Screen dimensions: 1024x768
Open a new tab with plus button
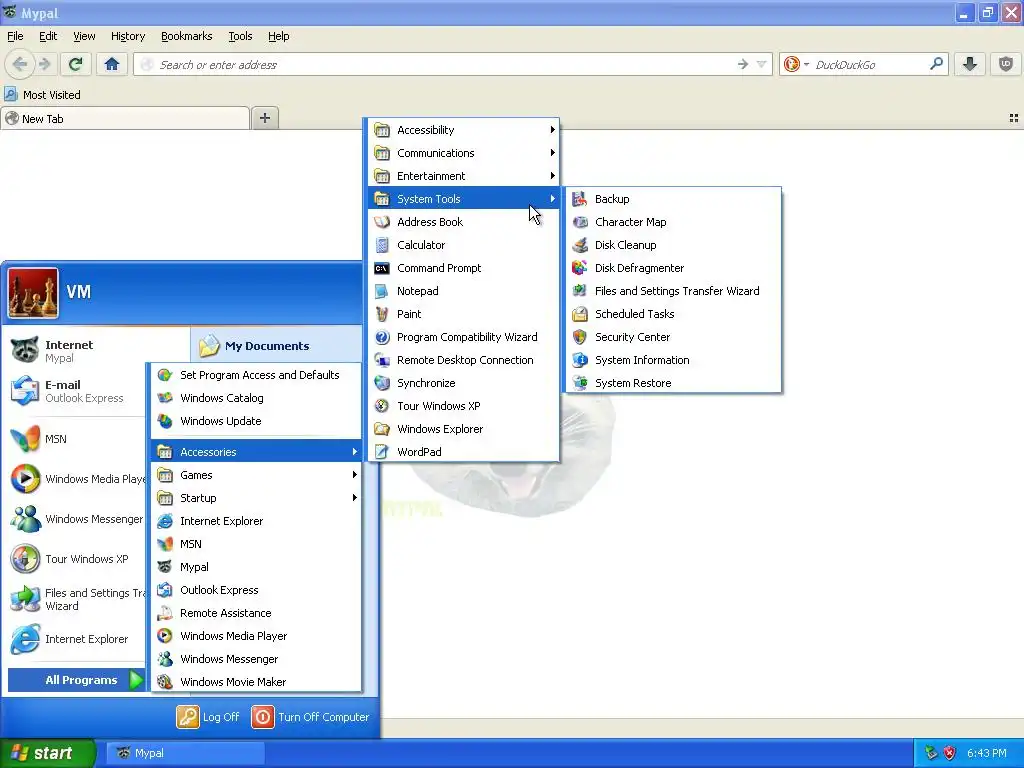coord(264,118)
